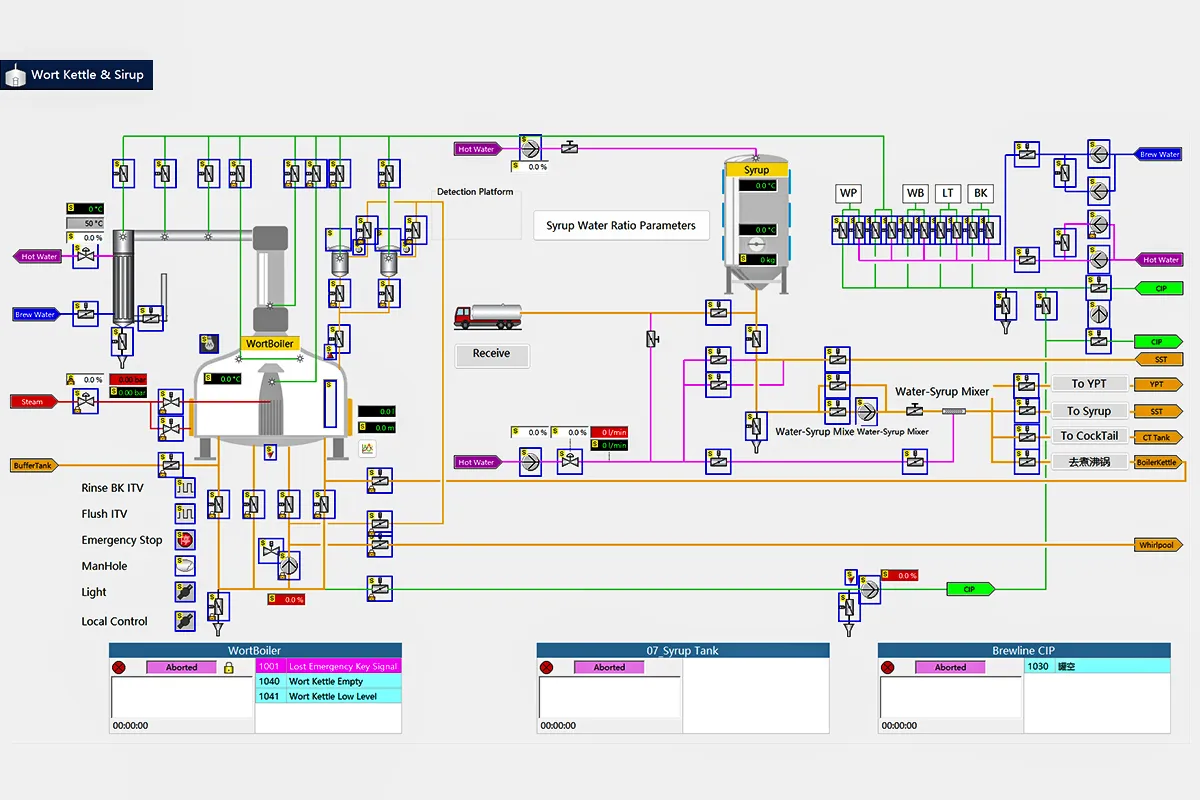Click the syrup tanker truck icon
The image size is (1200, 800).
(488, 316)
